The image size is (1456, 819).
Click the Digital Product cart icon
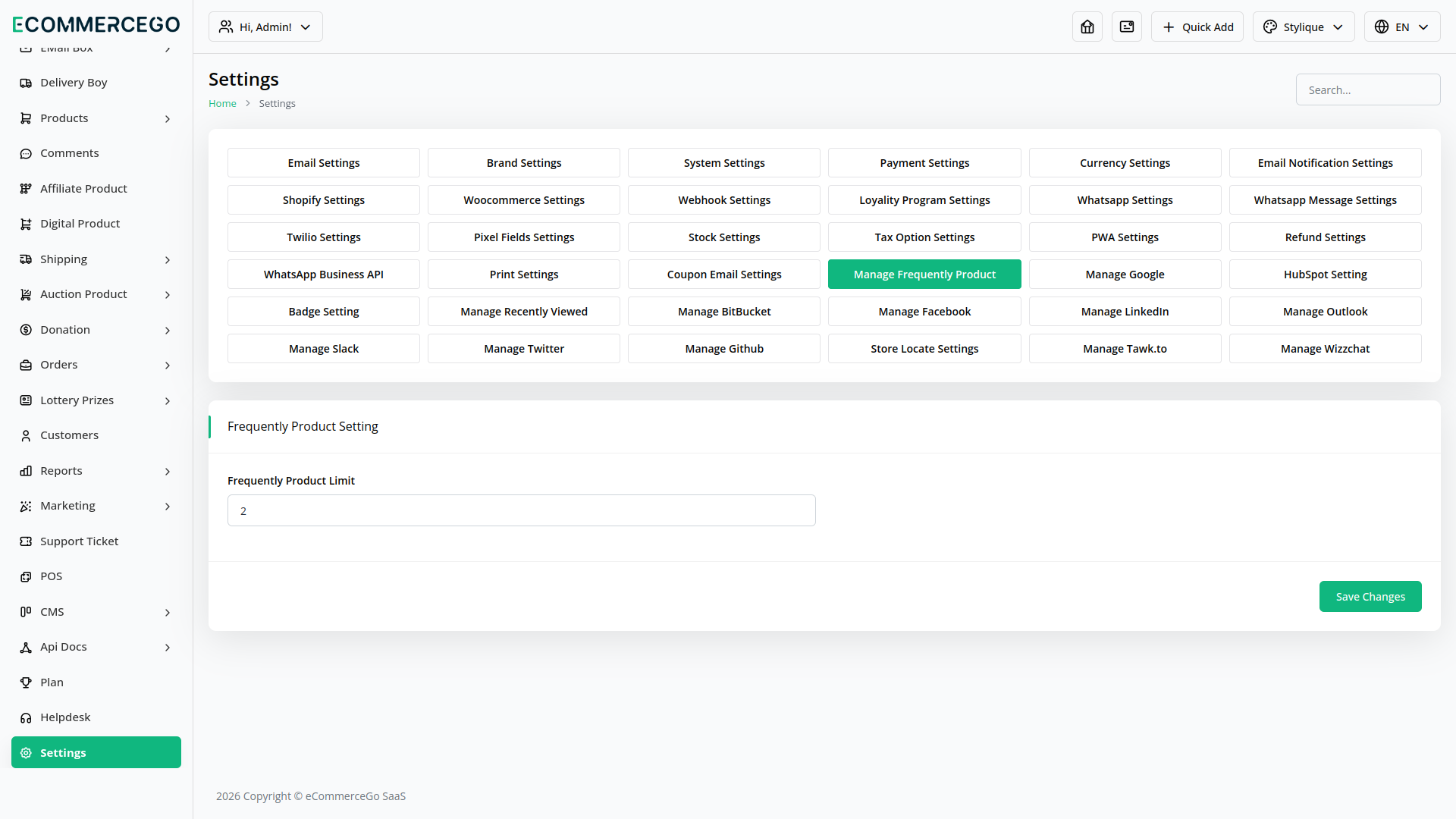(26, 224)
